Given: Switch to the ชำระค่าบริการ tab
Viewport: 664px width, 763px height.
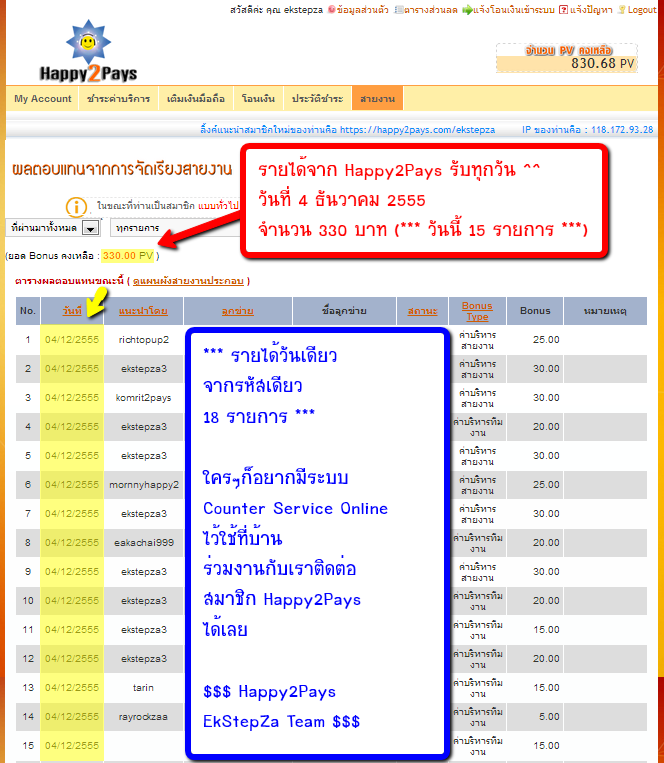Looking at the screenshot, I should click(x=119, y=99).
